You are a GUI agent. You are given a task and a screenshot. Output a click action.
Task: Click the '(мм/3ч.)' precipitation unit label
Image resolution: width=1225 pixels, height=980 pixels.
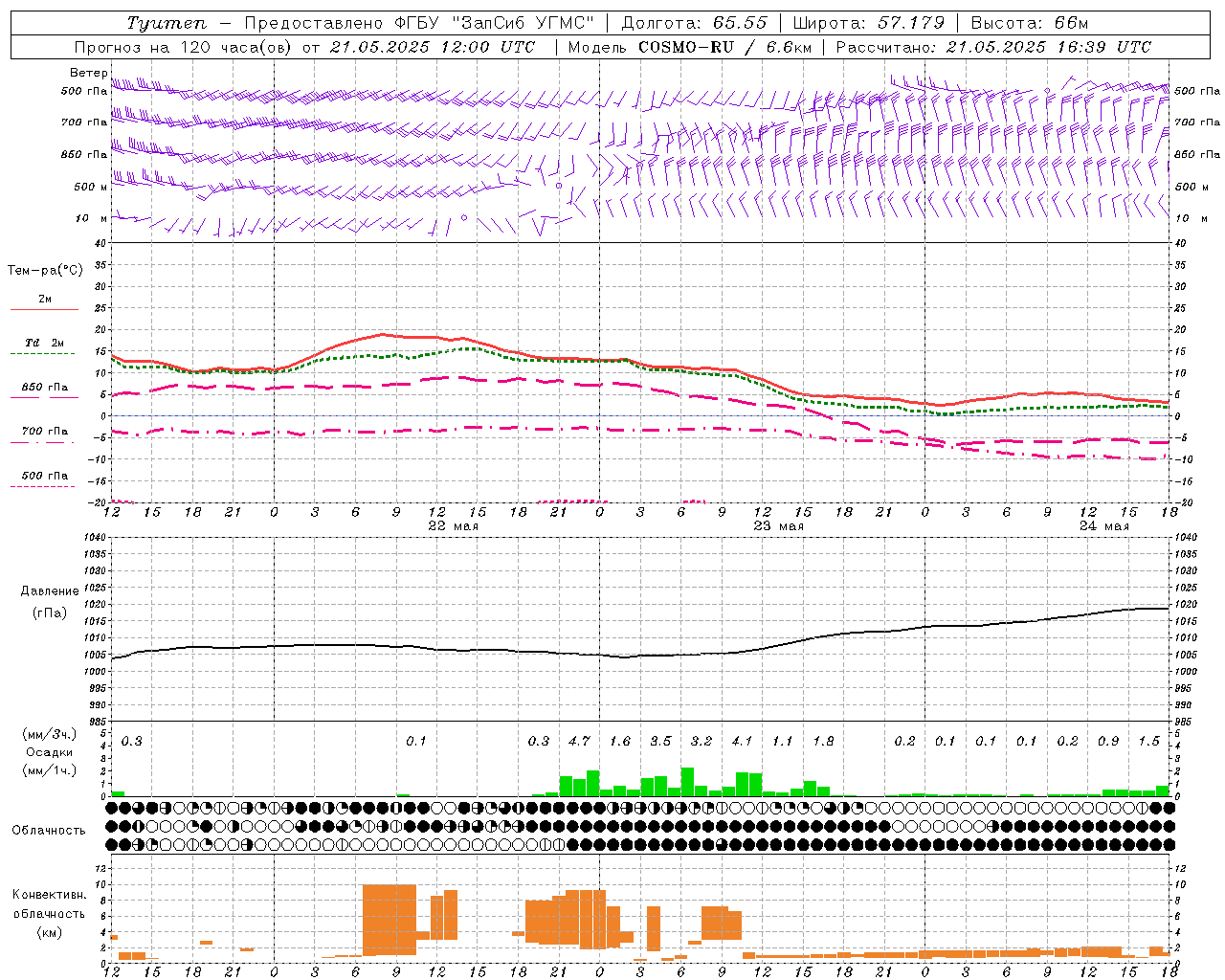point(50,735)
